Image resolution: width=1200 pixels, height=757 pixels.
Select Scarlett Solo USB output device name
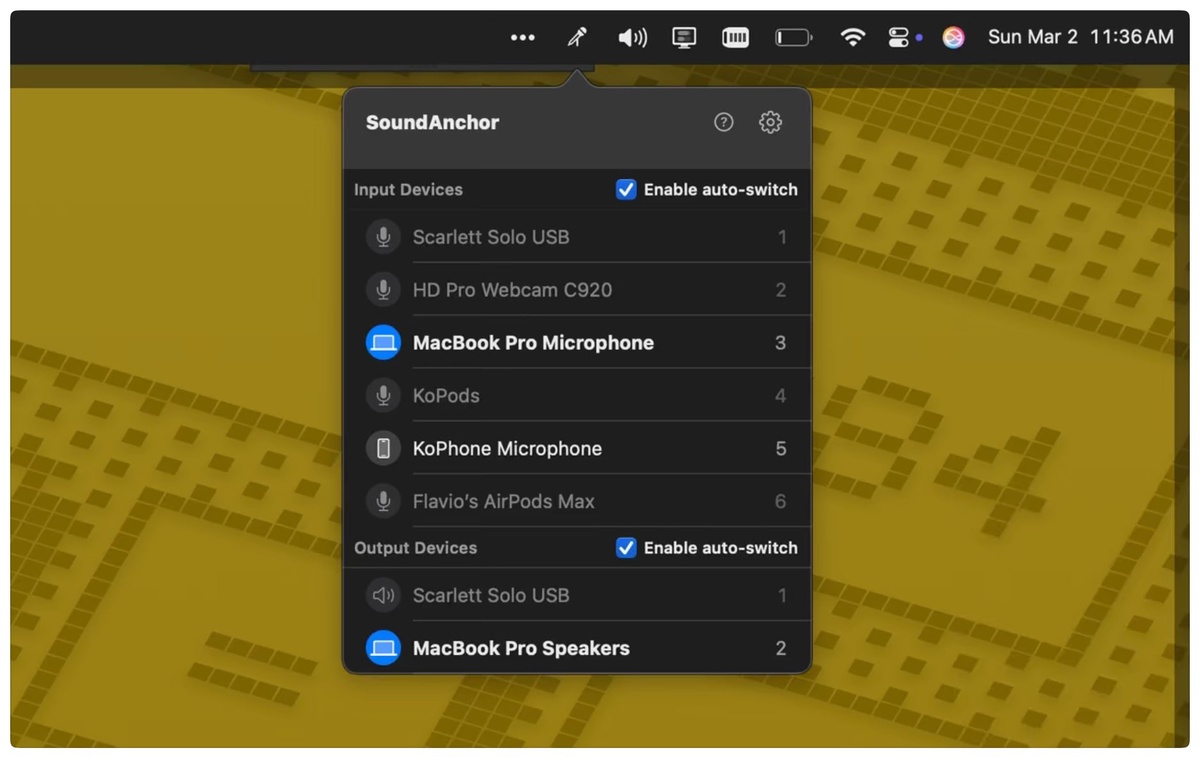pyautogui.click(x=491, y=596)
